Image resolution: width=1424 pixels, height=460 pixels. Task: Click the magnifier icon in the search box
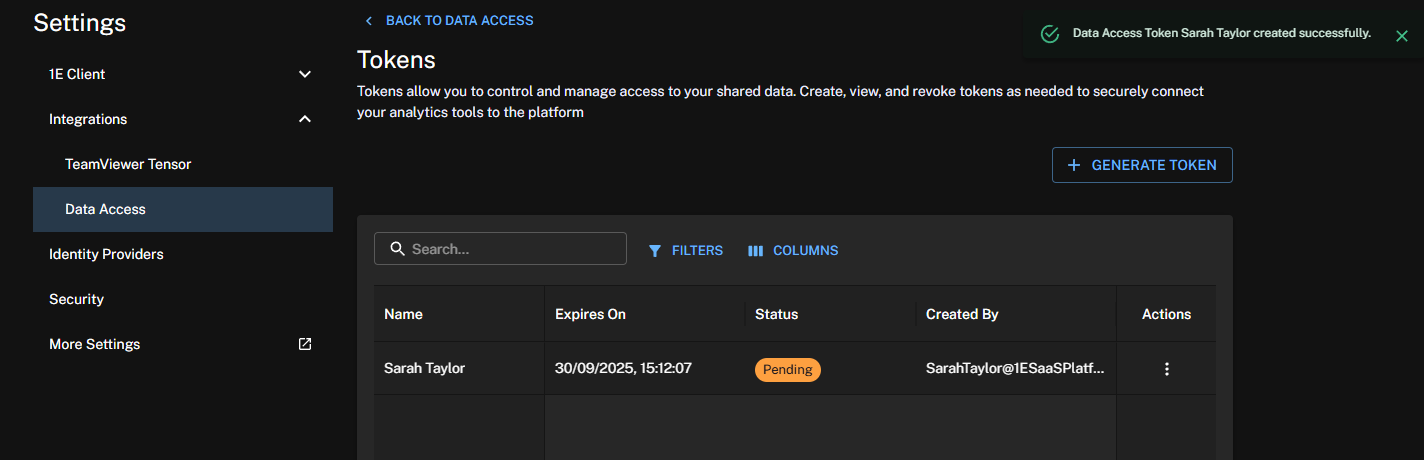click(397, 249)
